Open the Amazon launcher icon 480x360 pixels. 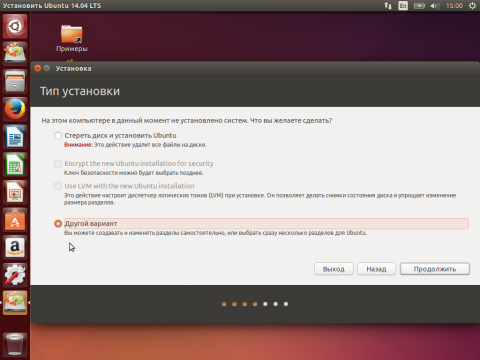tap(15, 247)
